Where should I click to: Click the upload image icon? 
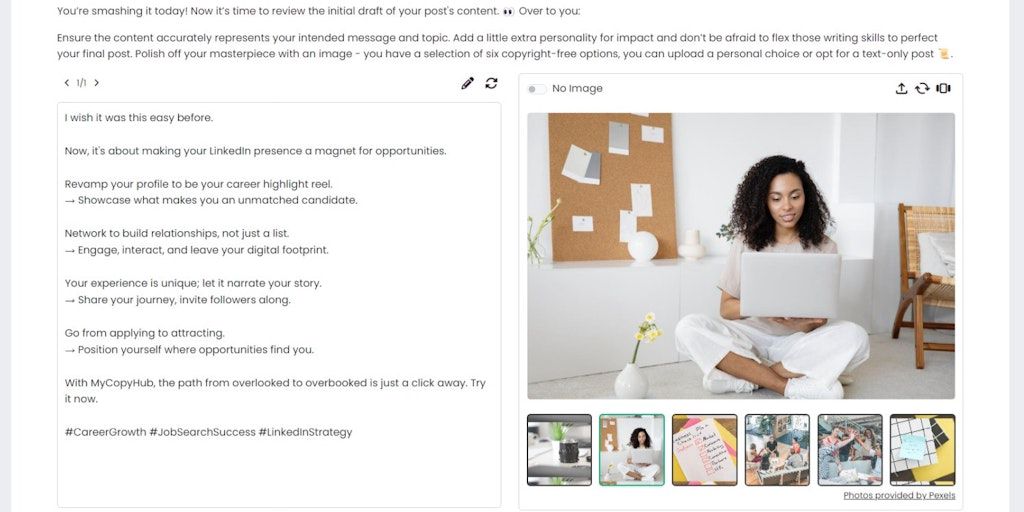coord(901,88)
